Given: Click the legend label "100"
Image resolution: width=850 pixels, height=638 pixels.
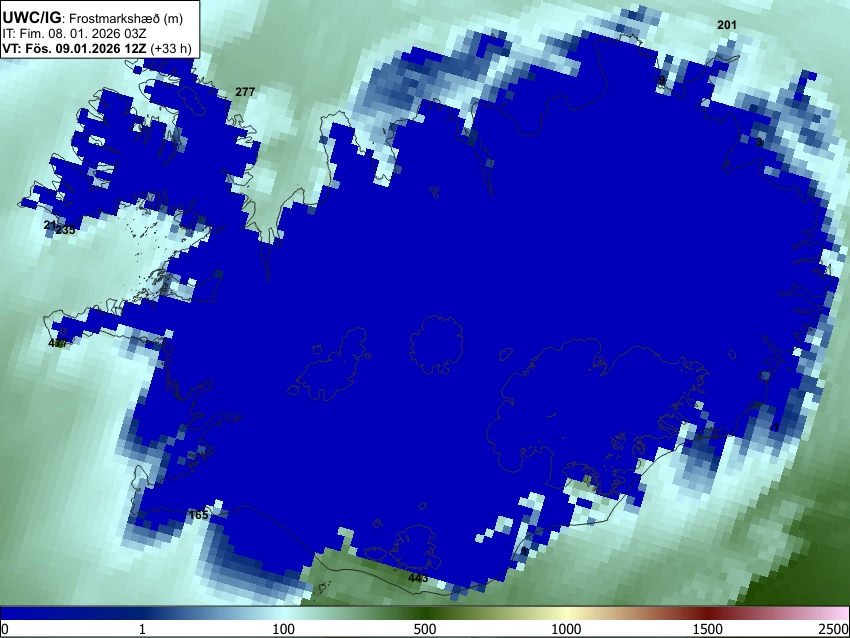Looking at the screenshot, I should click(x=284, y=629).
